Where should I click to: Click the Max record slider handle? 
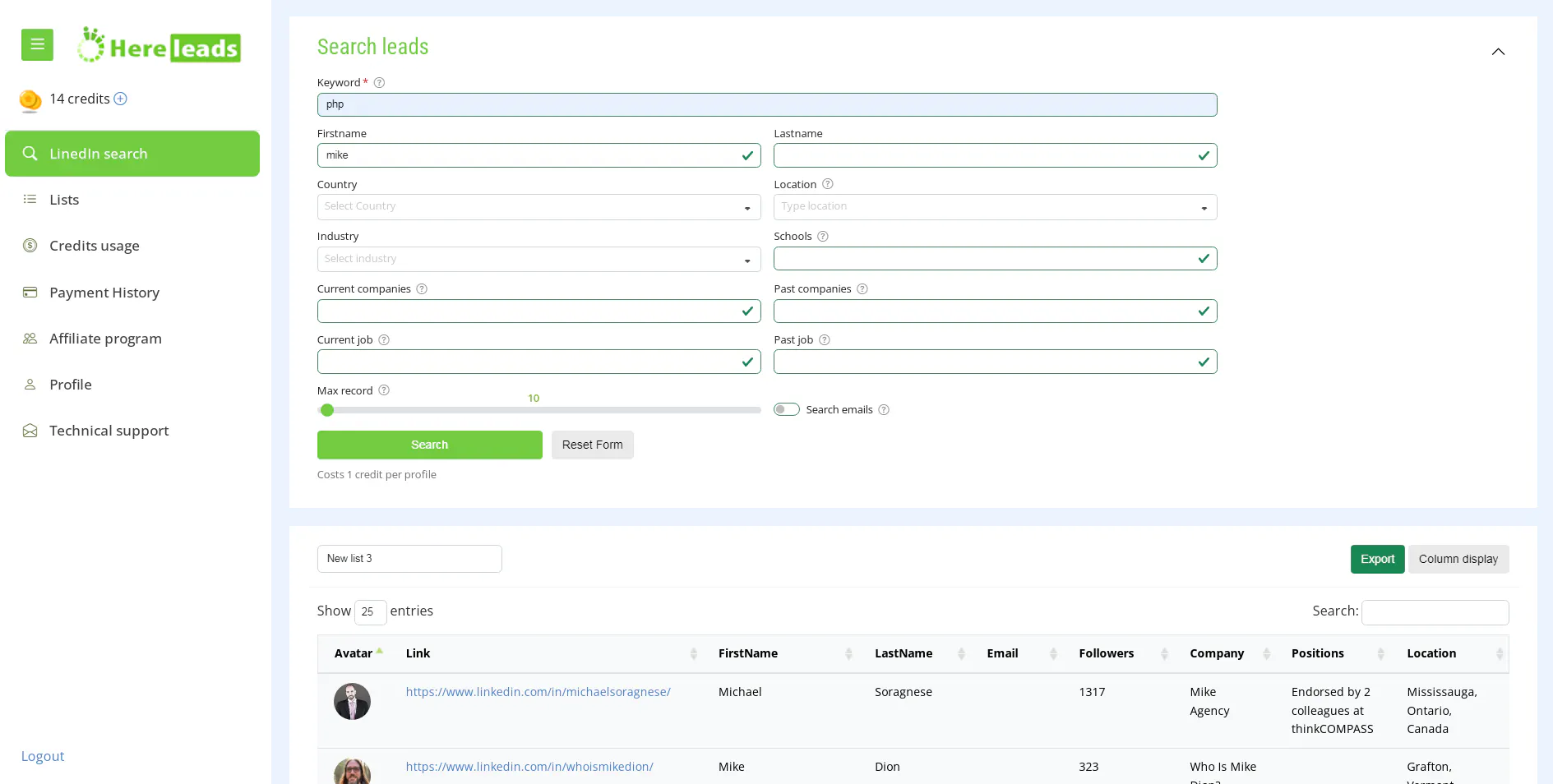tap(327, 410)
